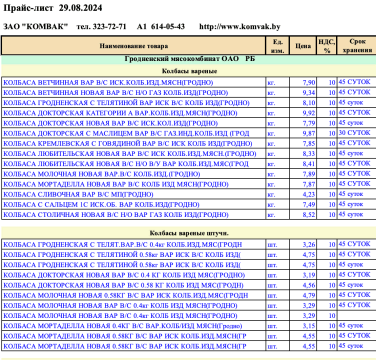
Task: Click the 'шт.' unit in МОРТАДЕЛЛА 0.4КГ row
Action: click(278, 326)
